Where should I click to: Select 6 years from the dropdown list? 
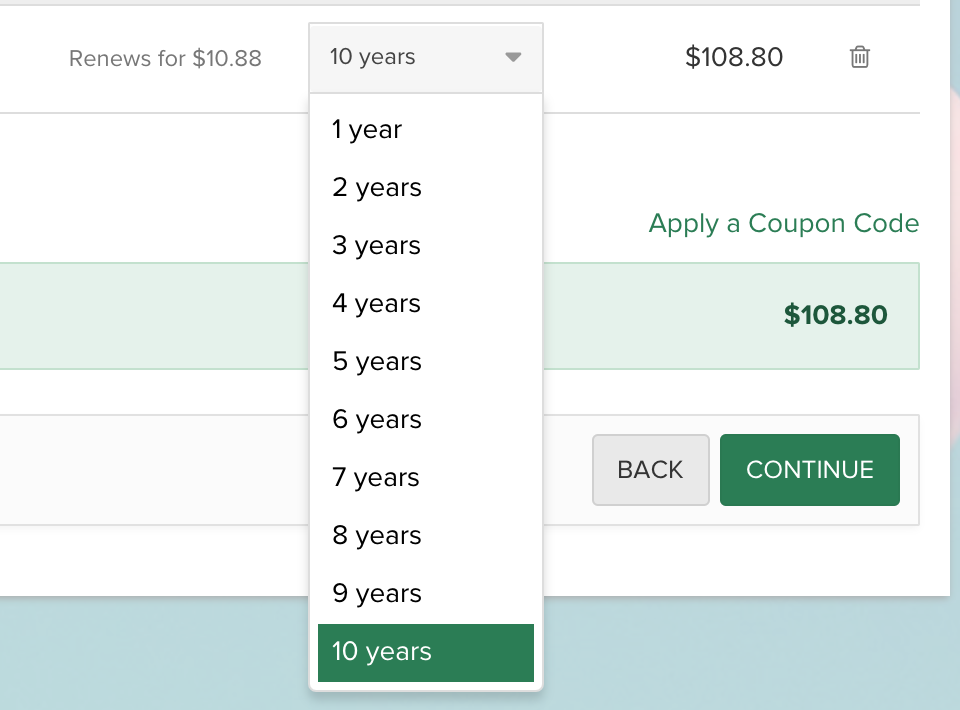coord(377,420)
